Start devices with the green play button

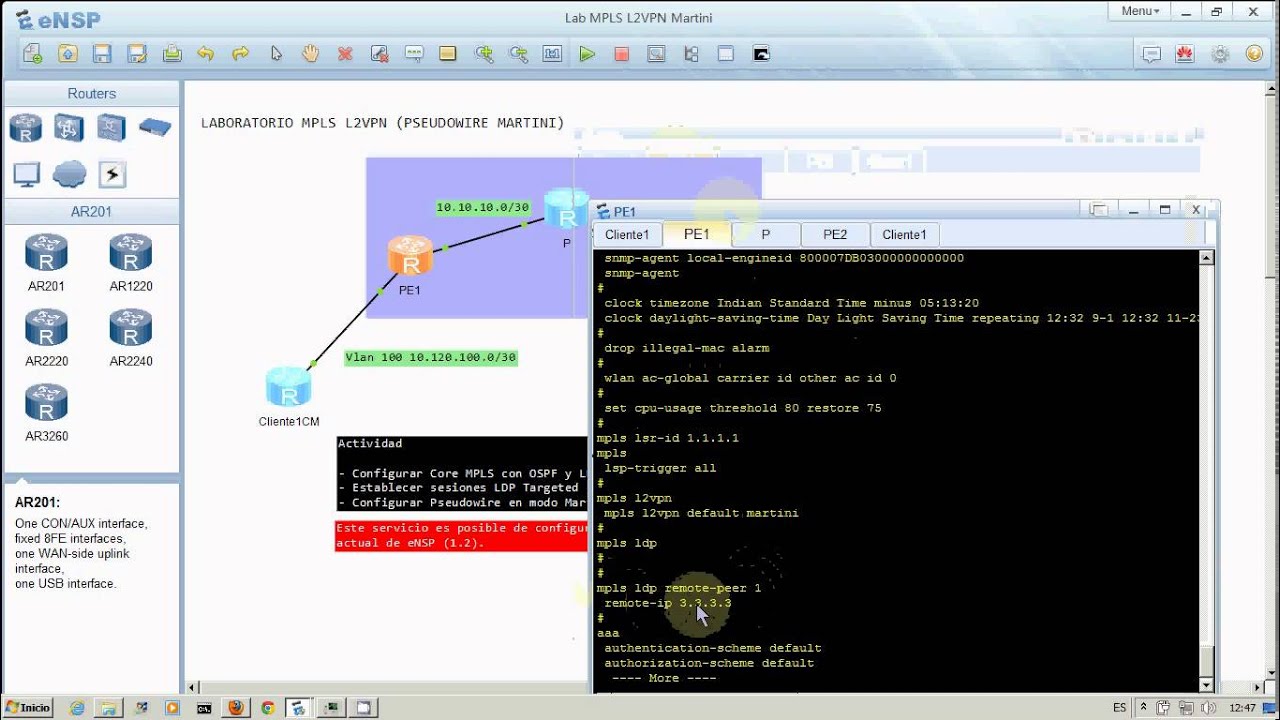coord(587,54)
